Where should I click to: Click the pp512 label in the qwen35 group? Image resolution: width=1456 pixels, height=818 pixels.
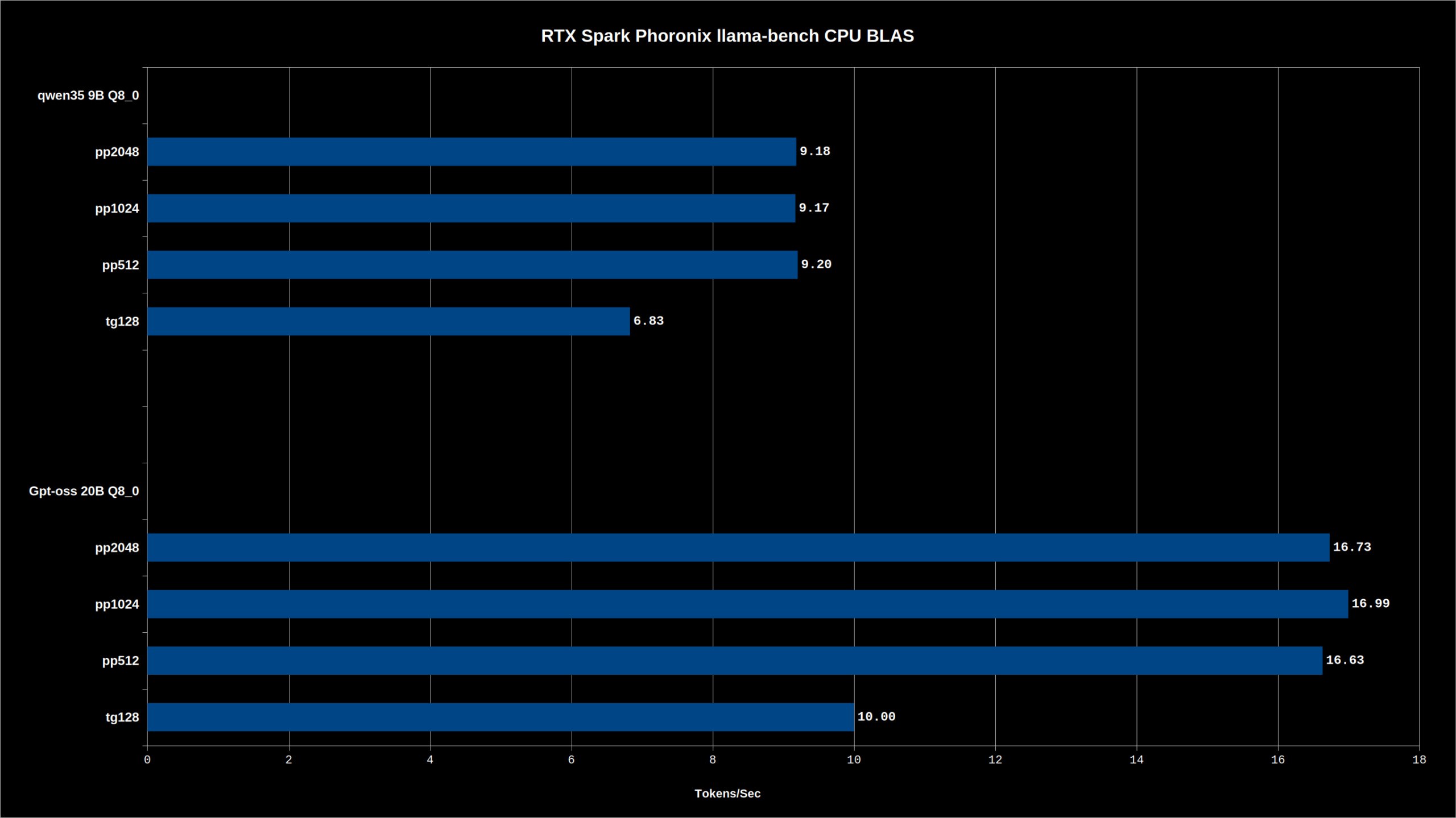[121, 265]
